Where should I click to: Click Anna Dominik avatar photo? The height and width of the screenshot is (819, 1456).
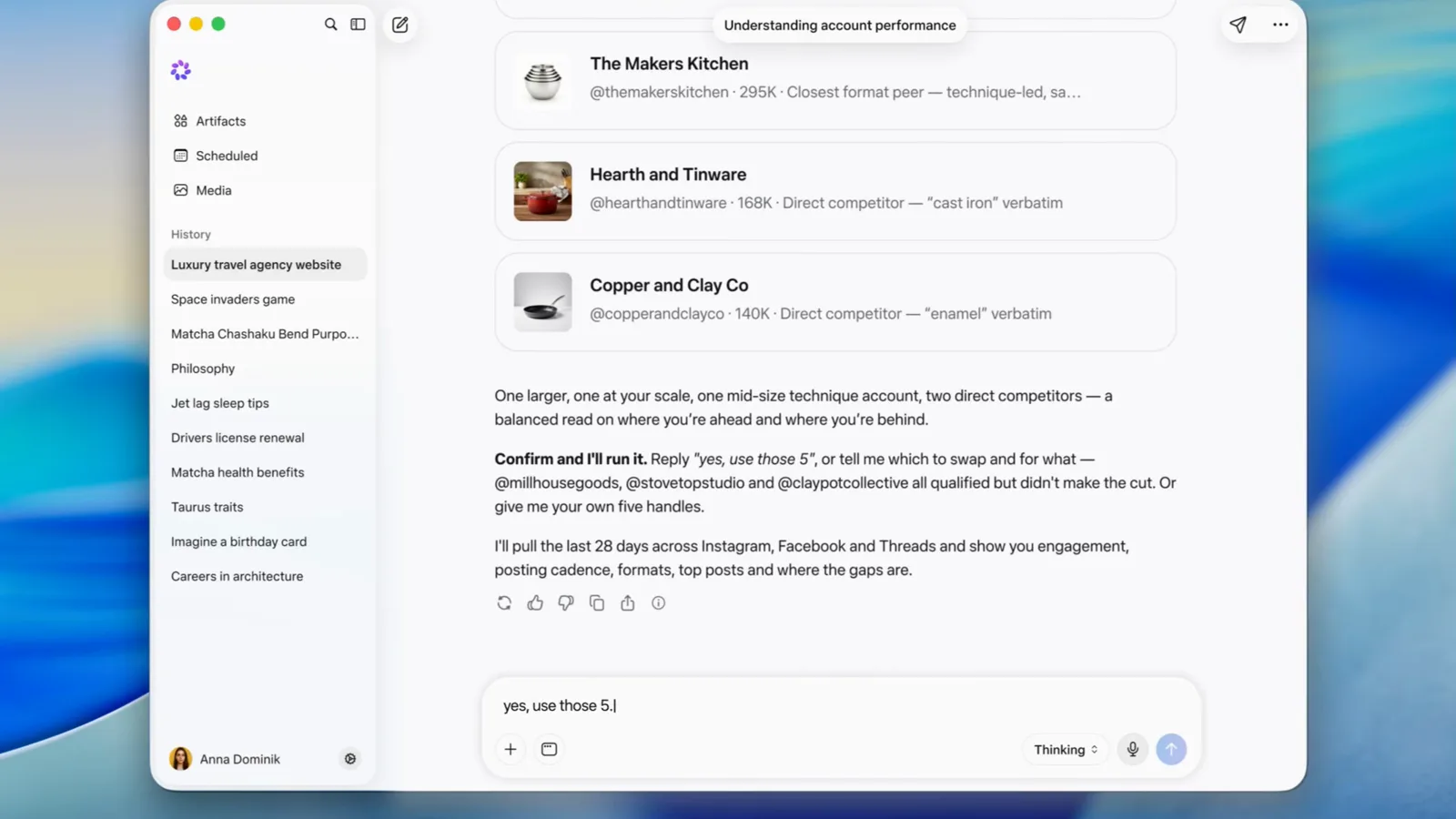(181, 758)
